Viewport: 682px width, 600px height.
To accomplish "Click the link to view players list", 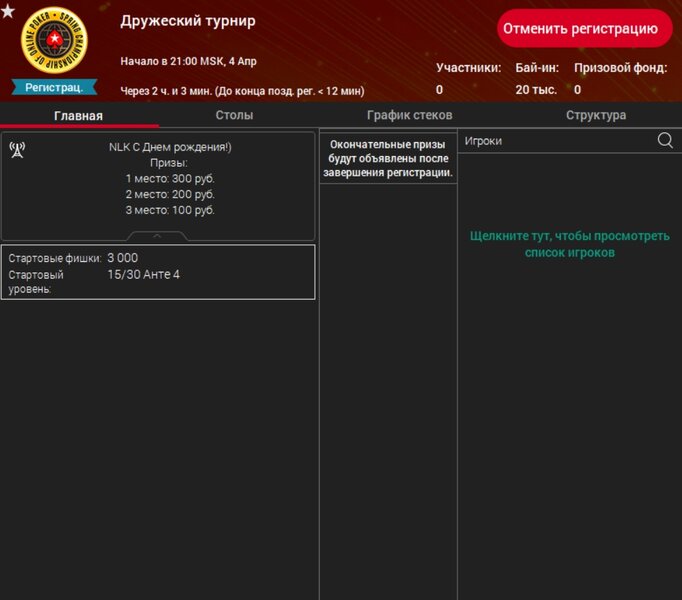I will tap(569, 244).
